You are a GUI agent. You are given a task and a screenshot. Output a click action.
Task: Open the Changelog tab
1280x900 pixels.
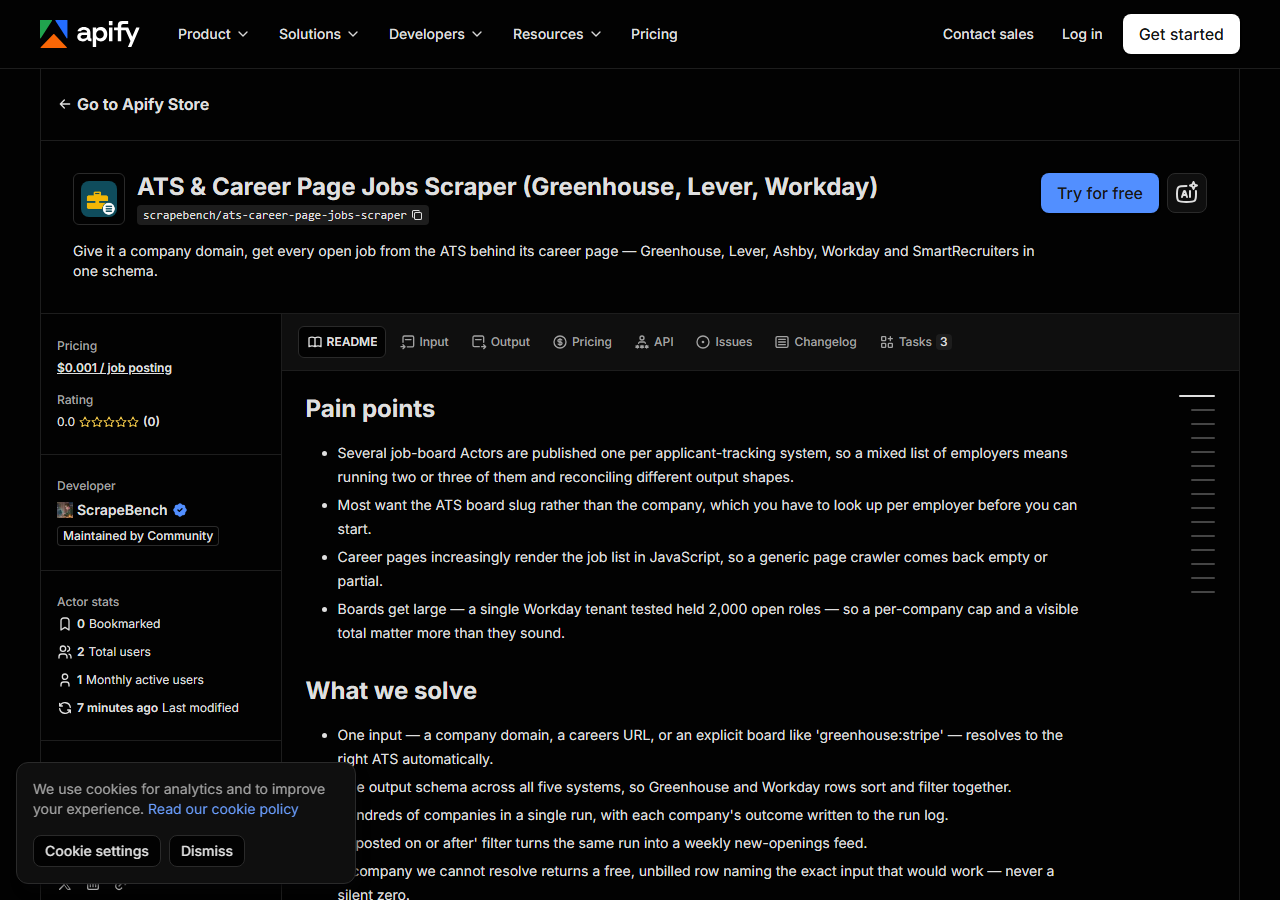(x=816, y=342)
